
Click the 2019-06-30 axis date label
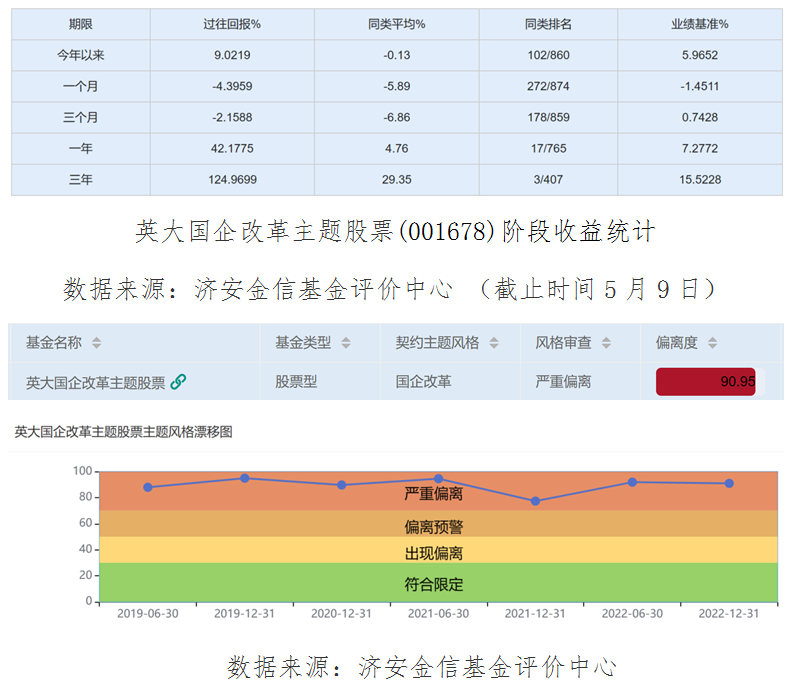148,614
